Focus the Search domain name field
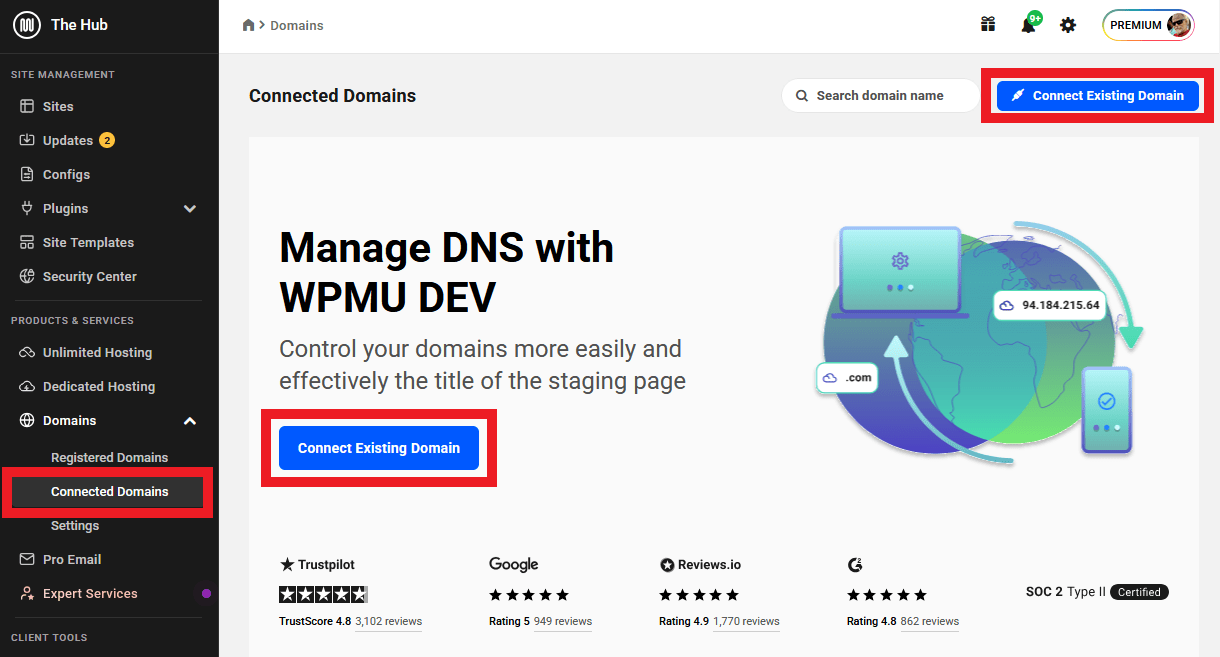This screenshot has height=657, width=1220. pyautogui.click(x=881, y=96)
